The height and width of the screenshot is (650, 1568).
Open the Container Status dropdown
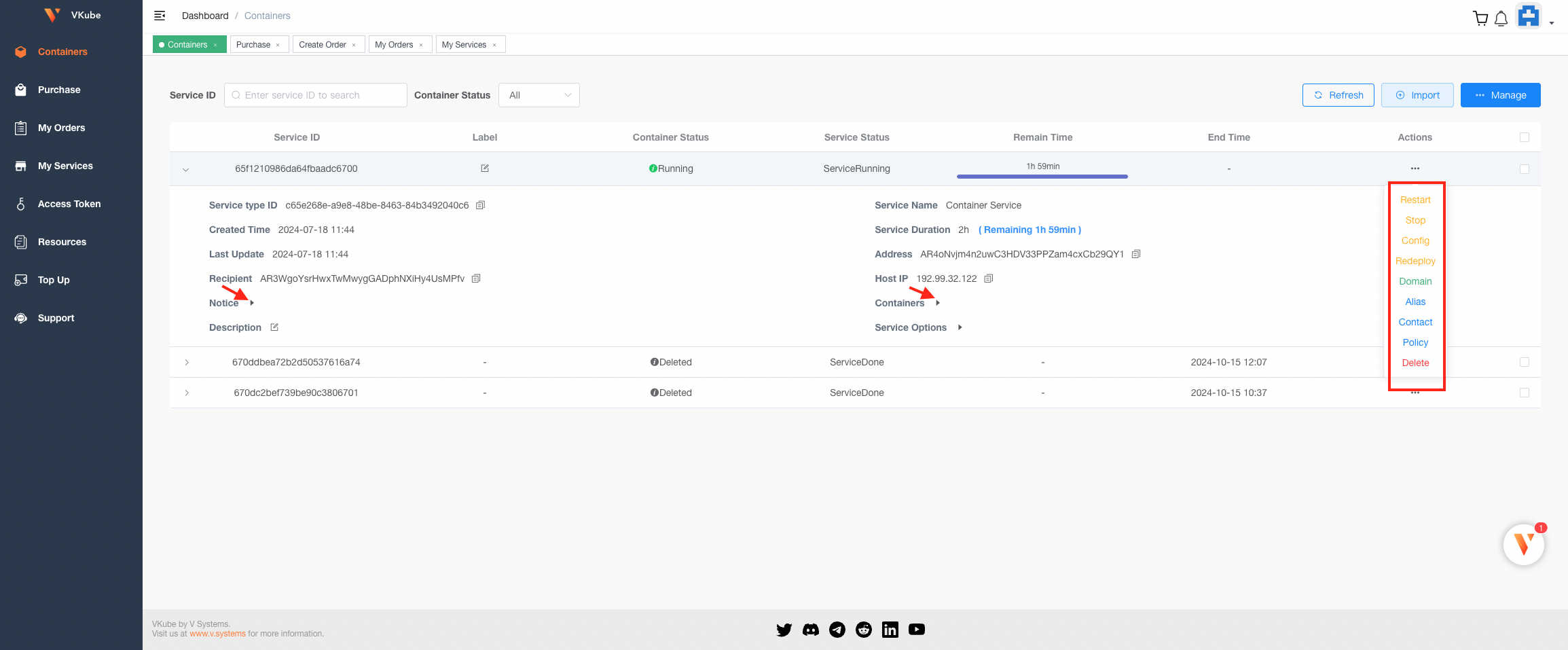(x=539, y=95)
